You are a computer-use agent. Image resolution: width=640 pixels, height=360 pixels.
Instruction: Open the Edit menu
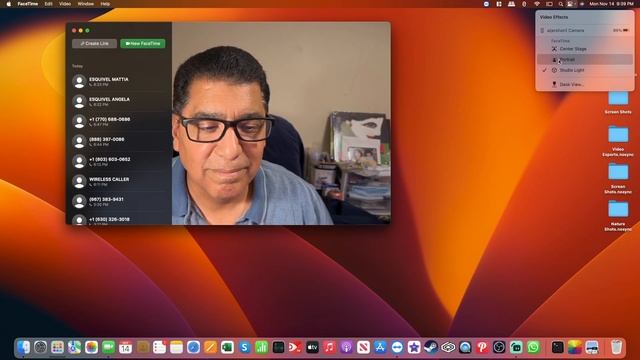(x=49, y=4)
